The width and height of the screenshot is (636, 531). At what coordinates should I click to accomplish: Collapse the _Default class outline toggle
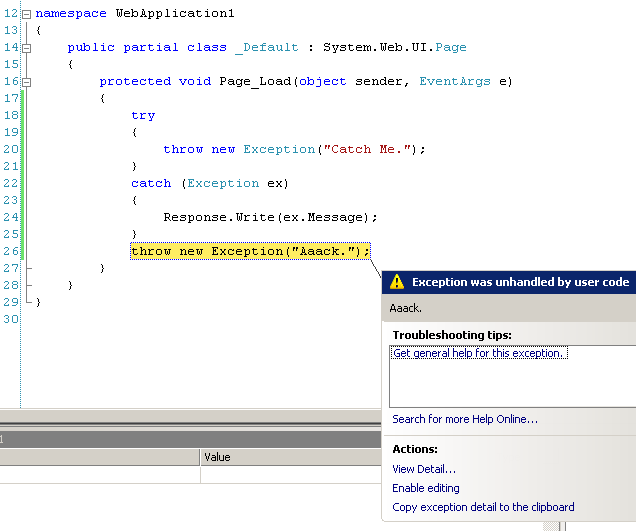(26, 49)
